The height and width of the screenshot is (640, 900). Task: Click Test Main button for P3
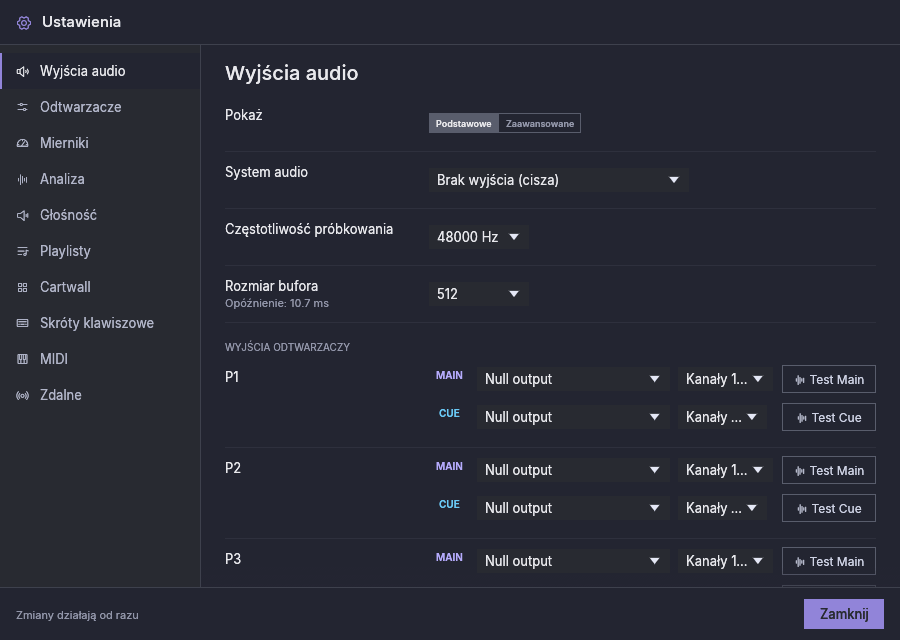point(829,561)
